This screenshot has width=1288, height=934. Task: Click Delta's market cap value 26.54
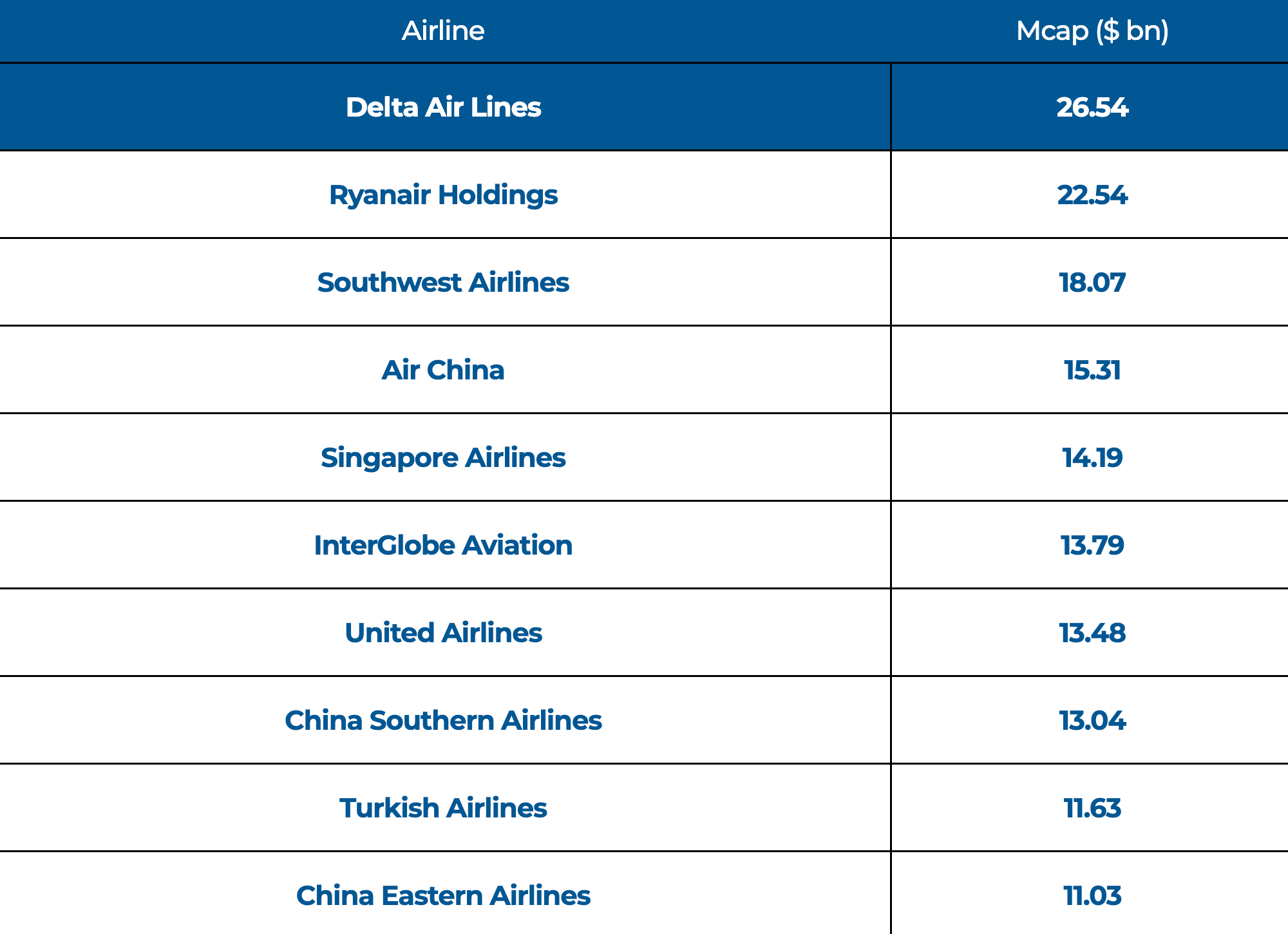pos(1092,107)
